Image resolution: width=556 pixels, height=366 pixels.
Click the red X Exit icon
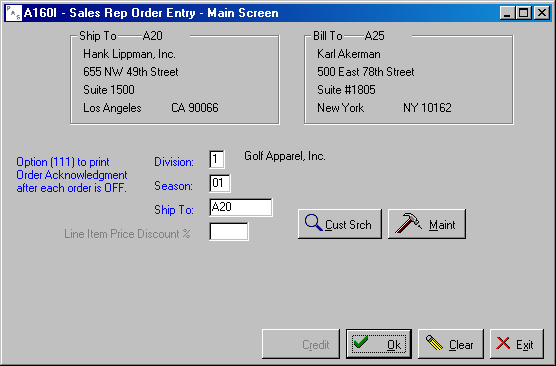(503, 343)
